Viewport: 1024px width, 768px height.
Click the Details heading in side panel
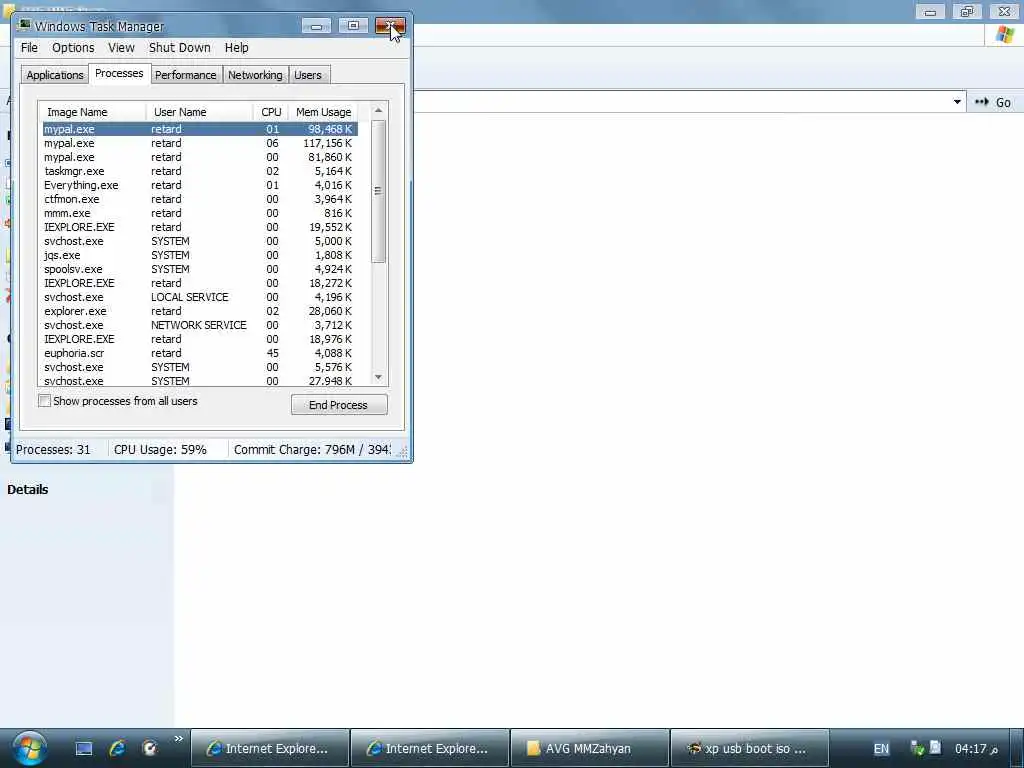[27, 490]
